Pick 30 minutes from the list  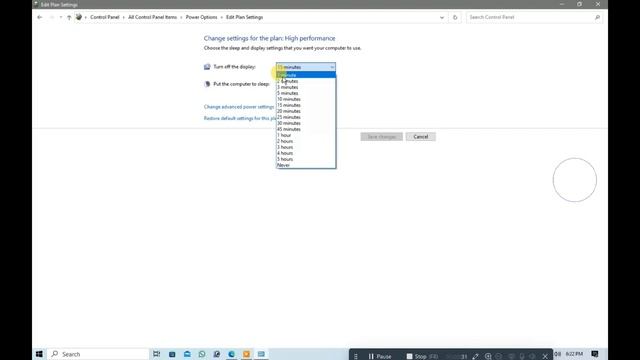[306, 123]
